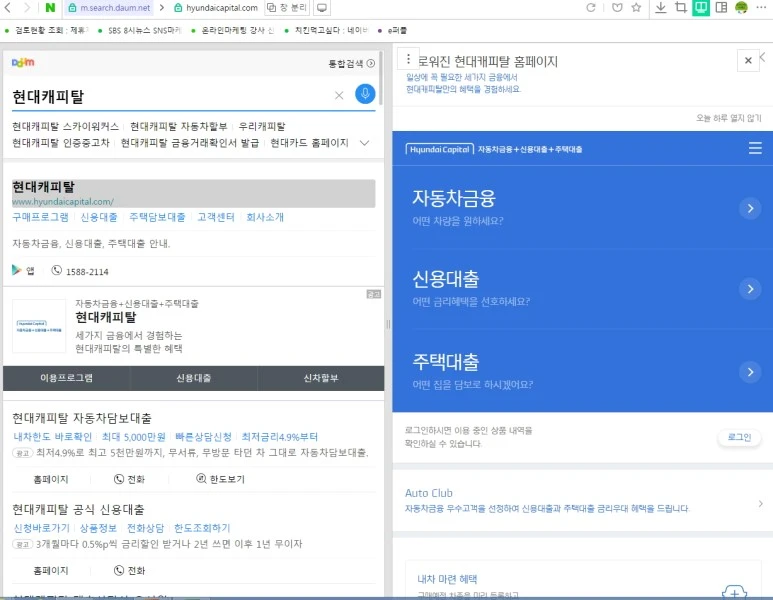The image size is (773, 600).
Task: Open the sidebar panel layout icon
Action: click(721, 8)
